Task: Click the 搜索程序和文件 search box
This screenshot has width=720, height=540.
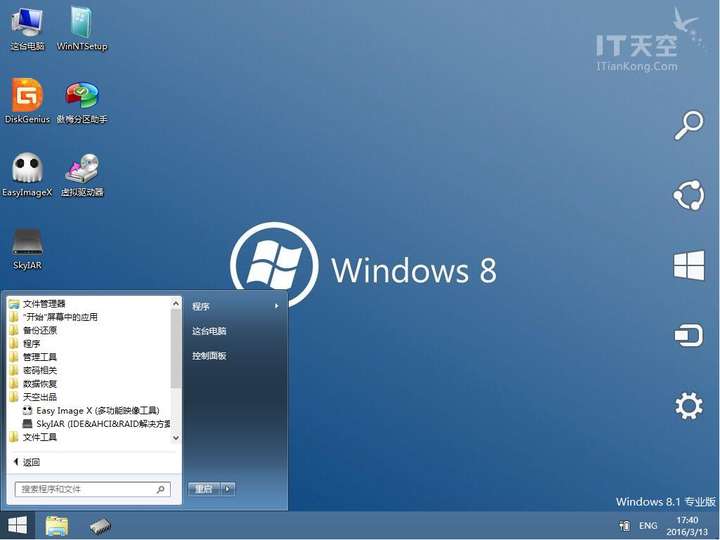Action: (x=92, y=489)
